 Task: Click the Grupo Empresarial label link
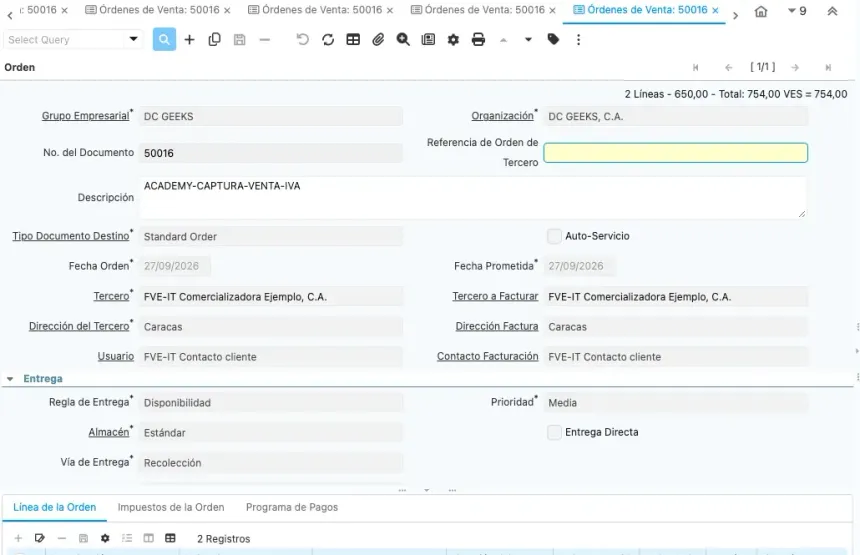tap(86, 116)
